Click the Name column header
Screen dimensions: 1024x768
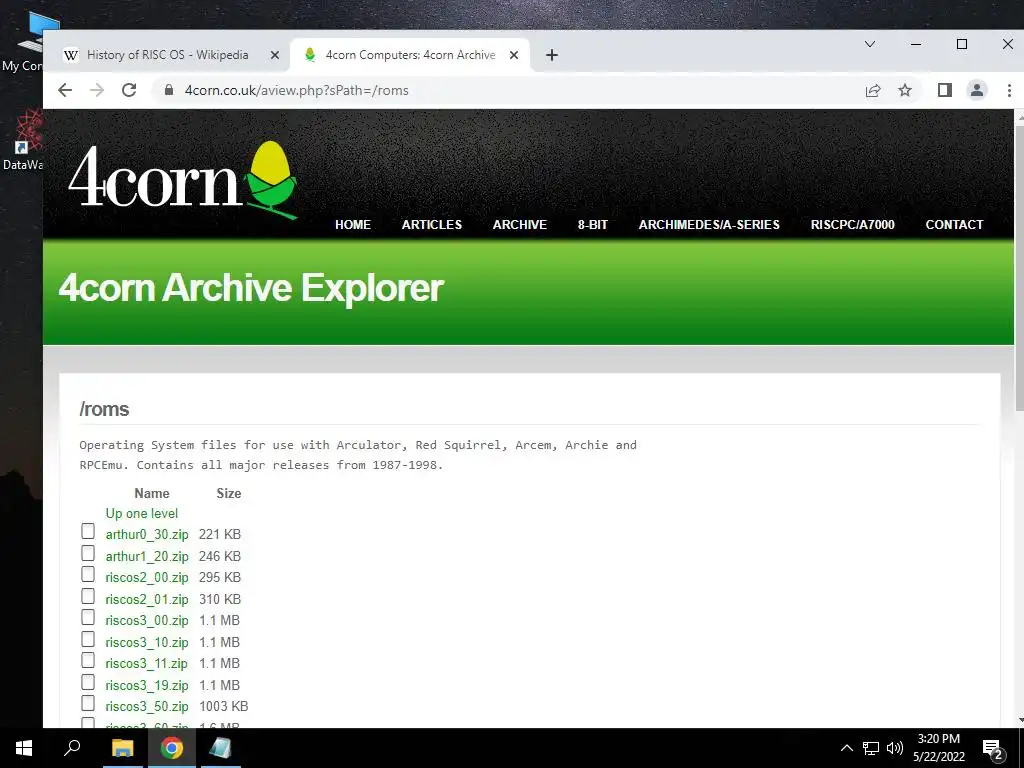[x=152, y=493]
